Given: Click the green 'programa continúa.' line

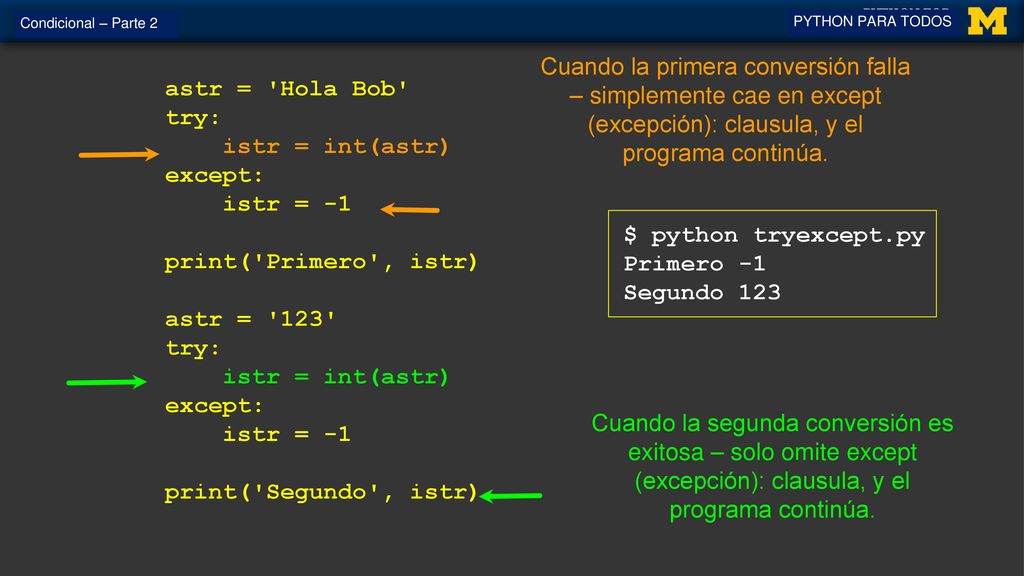Looking at the screenshot, I should point(772,510).
